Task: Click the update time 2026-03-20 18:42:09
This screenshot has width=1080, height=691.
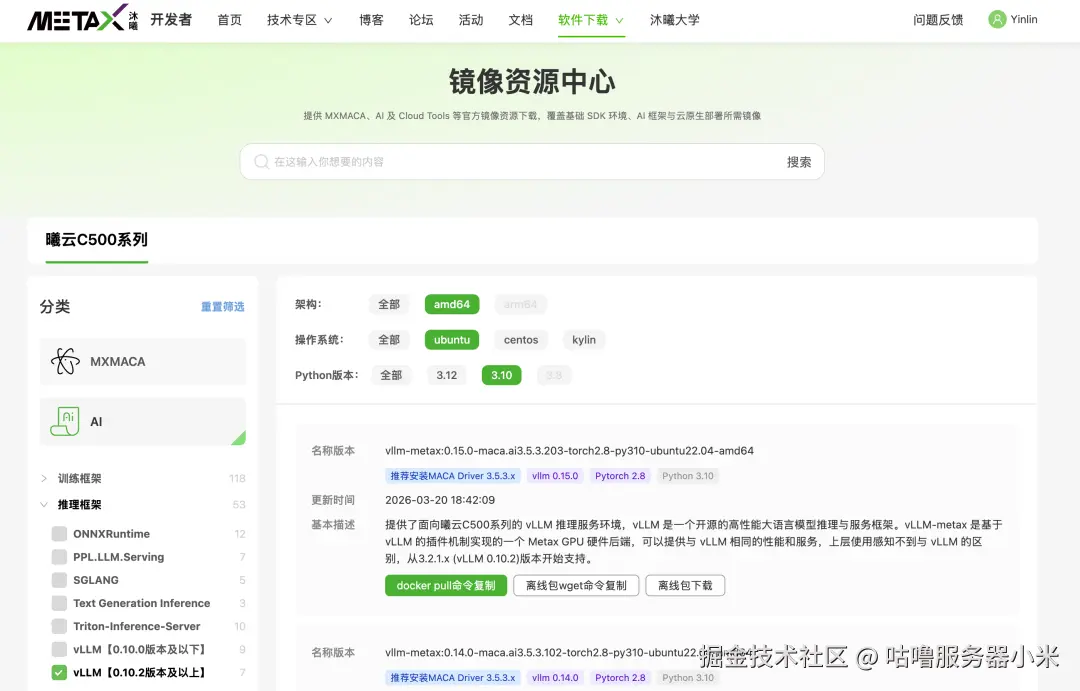Action: (x=439, y=499)
